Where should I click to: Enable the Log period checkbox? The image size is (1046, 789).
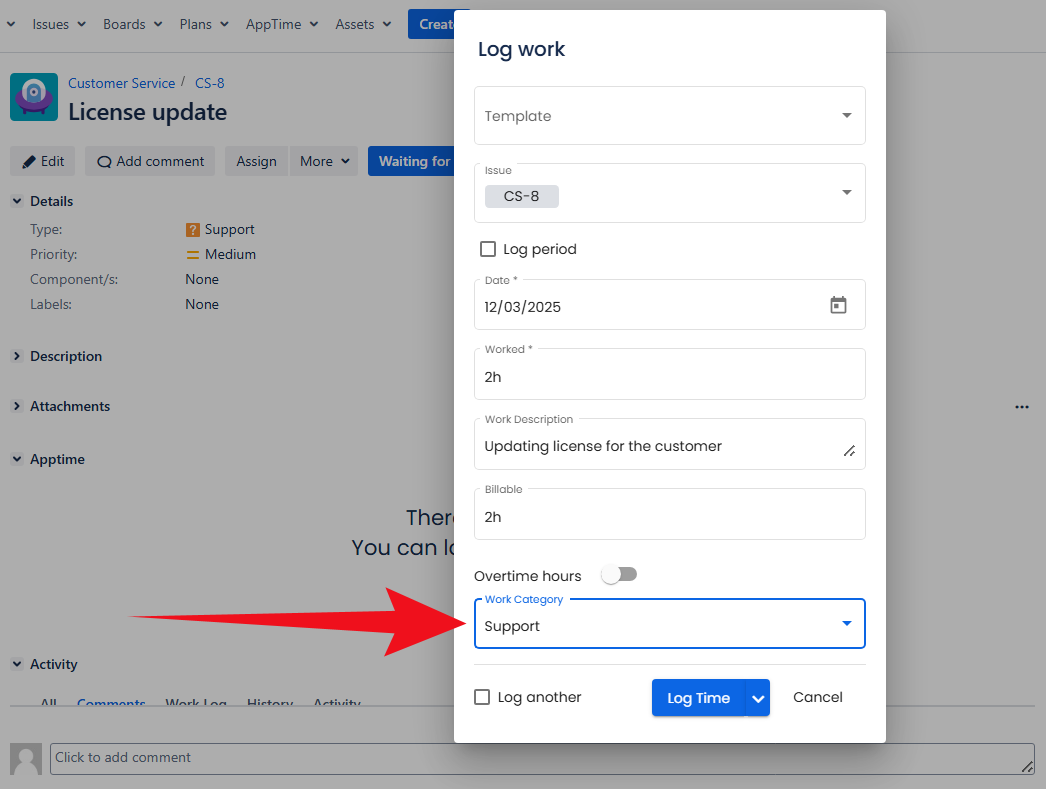pos(488,249)
